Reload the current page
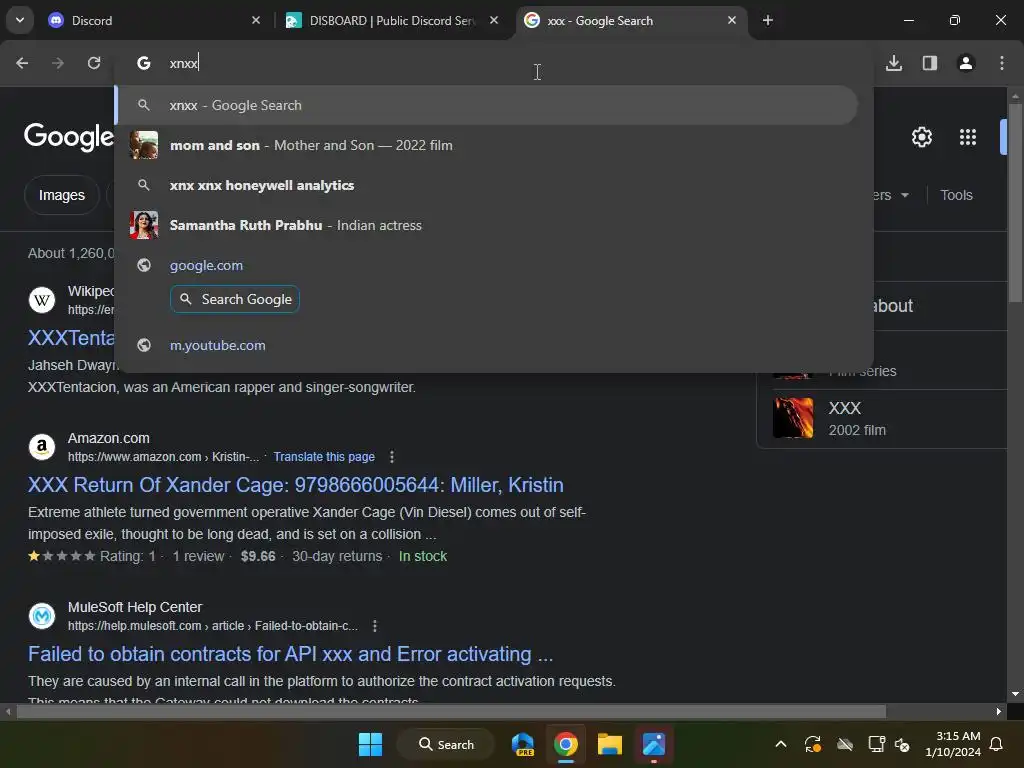Image resolution: width=1024 pixels, height=768 pixels. tap(94, 63)
